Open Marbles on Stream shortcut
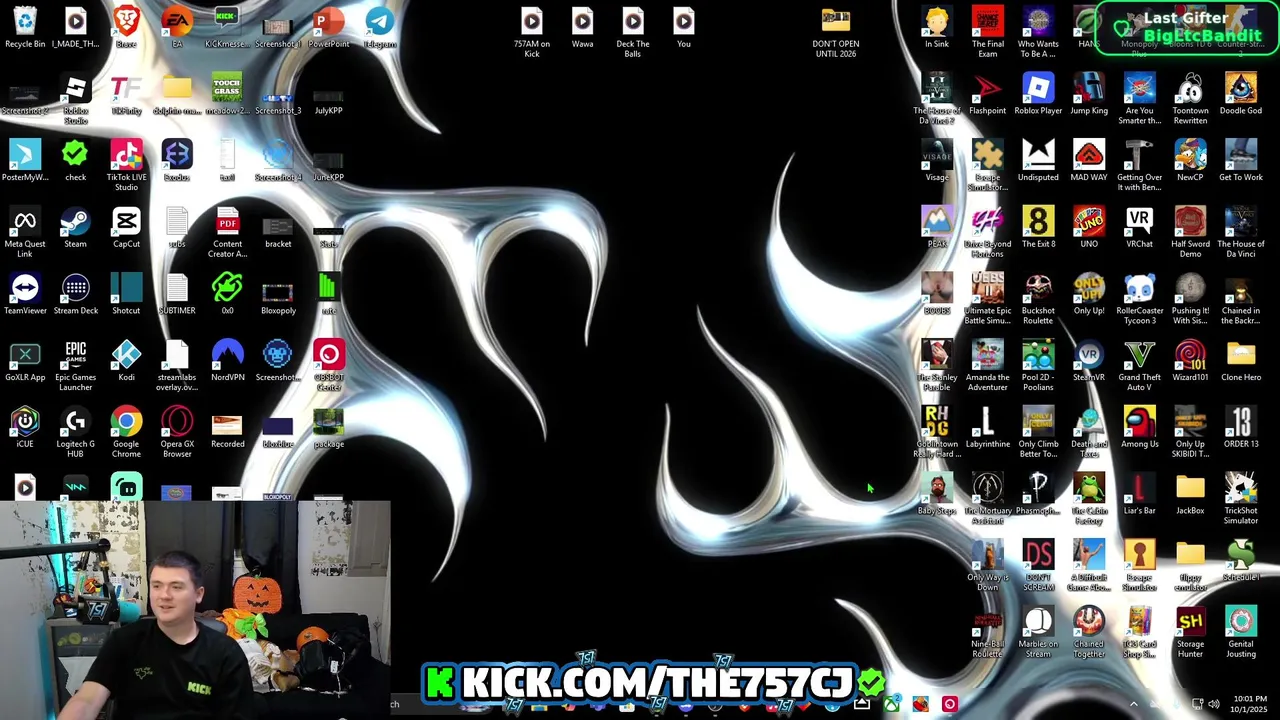1280x720 pixels. pos(1038,633)
